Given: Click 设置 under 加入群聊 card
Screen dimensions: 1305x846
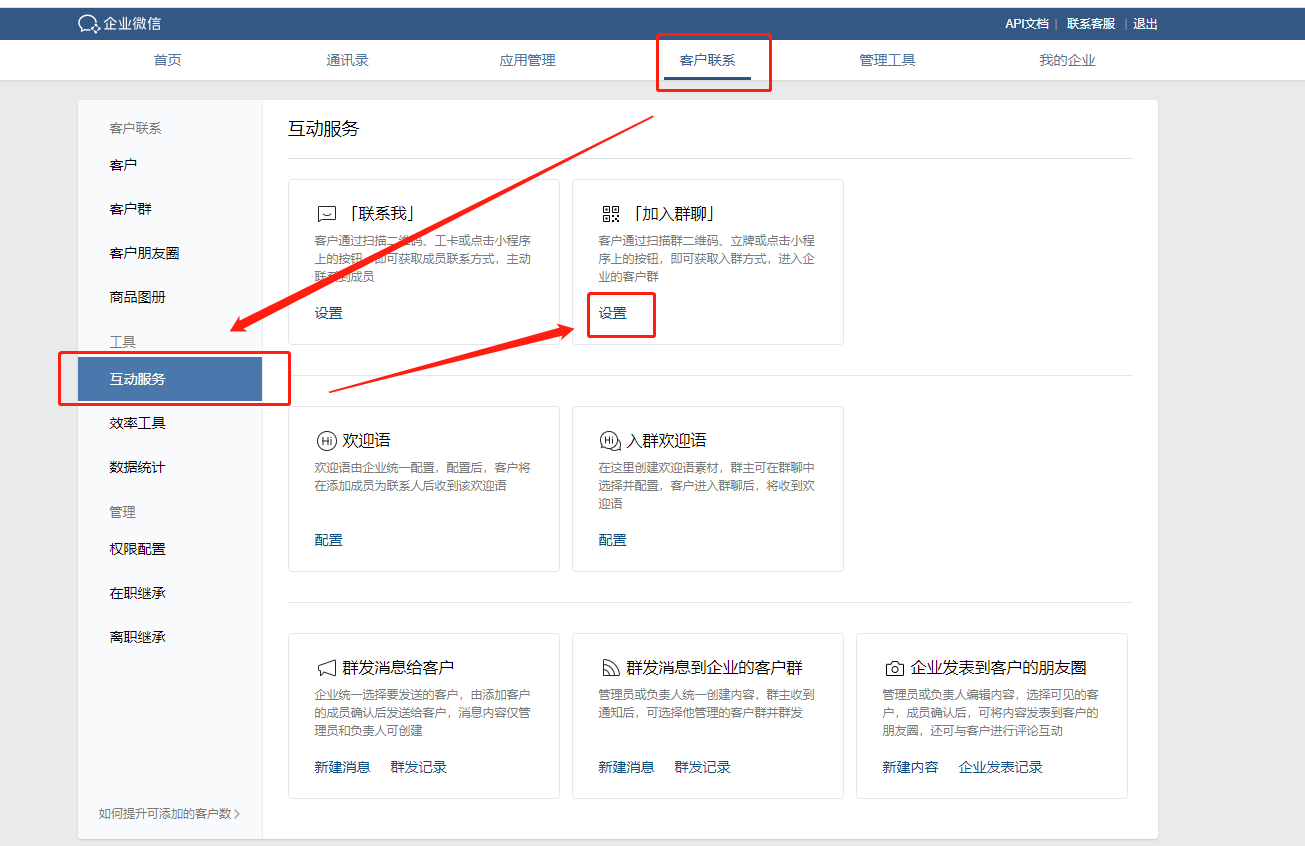Looking at the screenshot, I should (613, 313).
